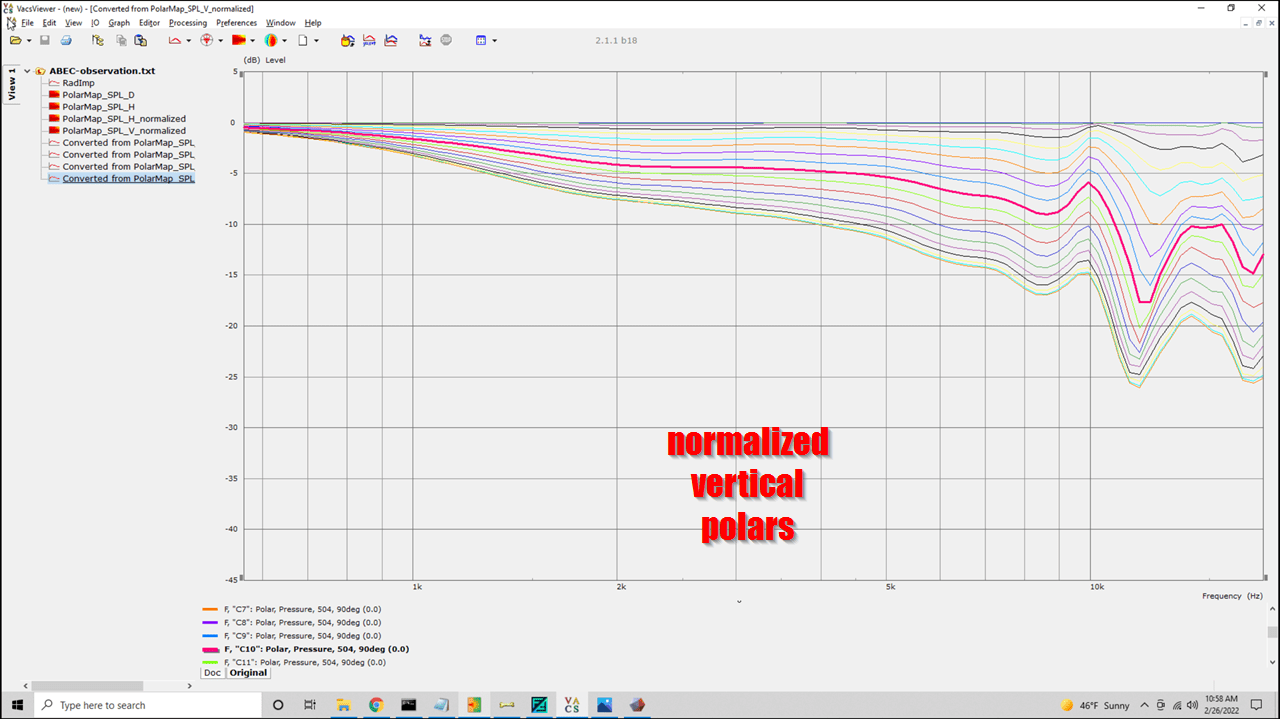Select PolarMap_SPL_H_normalized tree item

[124, 119]
